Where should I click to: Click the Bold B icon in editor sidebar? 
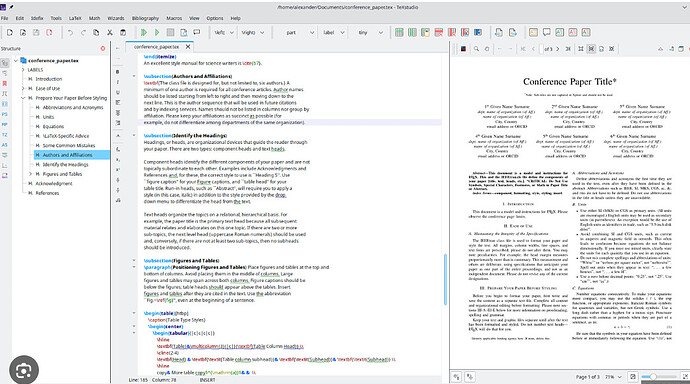[117, 72]
